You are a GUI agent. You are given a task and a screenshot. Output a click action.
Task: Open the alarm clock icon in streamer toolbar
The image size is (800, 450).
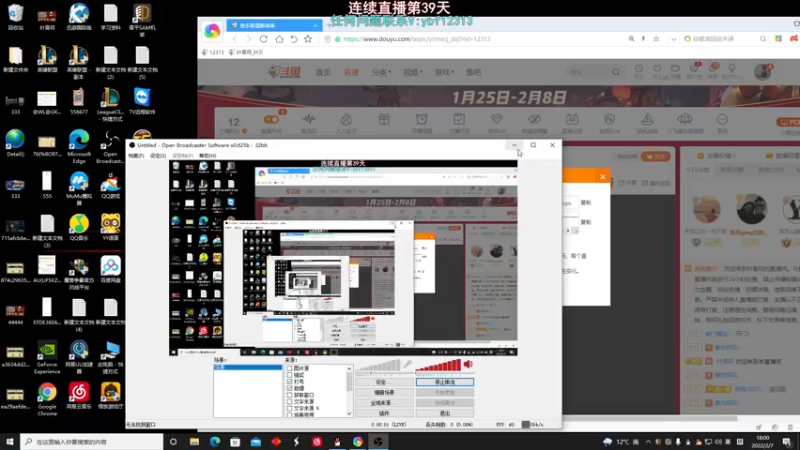click(421, 119)
